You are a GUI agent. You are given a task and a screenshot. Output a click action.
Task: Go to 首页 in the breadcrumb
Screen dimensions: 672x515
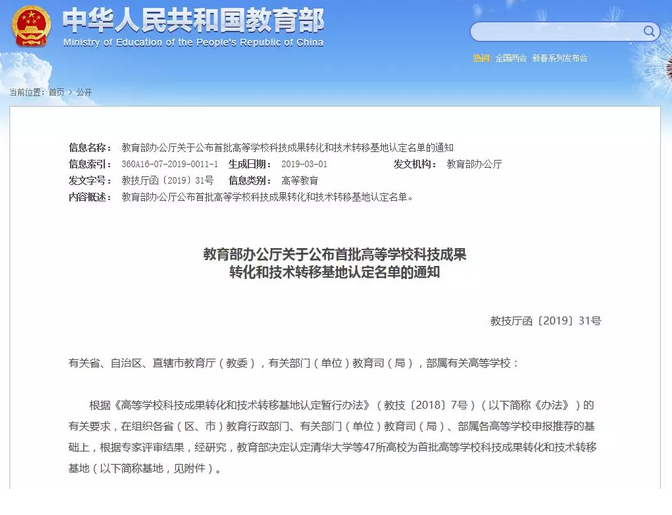coord(56,92)
